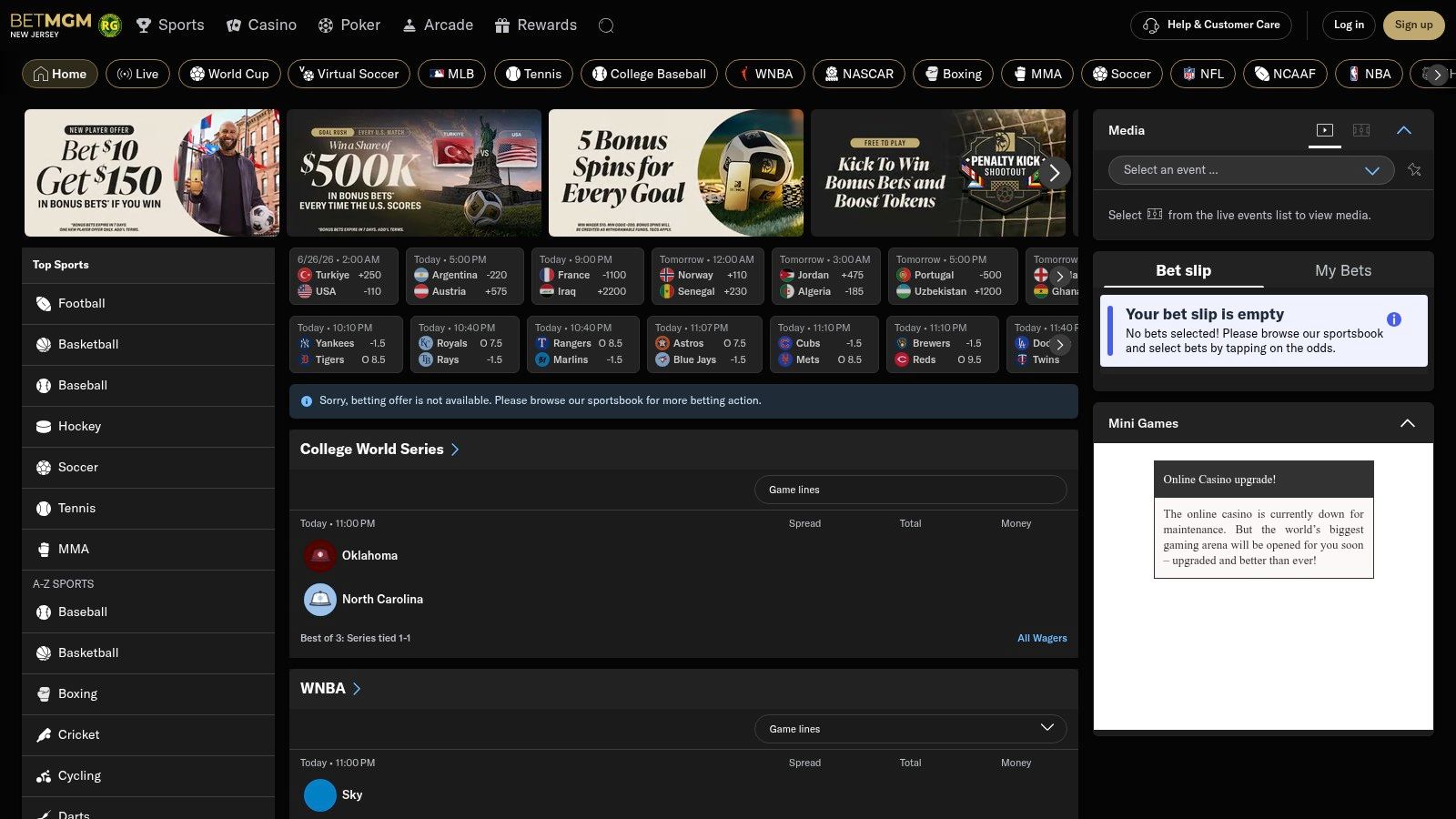1456x819 pixels.
Task: Select the Tennis pill in top bar
Action: click(533, 74)
